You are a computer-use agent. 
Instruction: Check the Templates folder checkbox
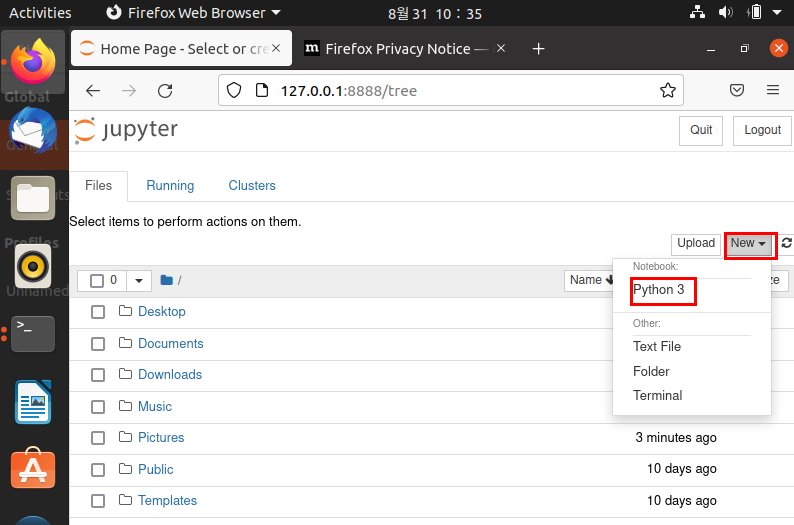tap(98, 501)
